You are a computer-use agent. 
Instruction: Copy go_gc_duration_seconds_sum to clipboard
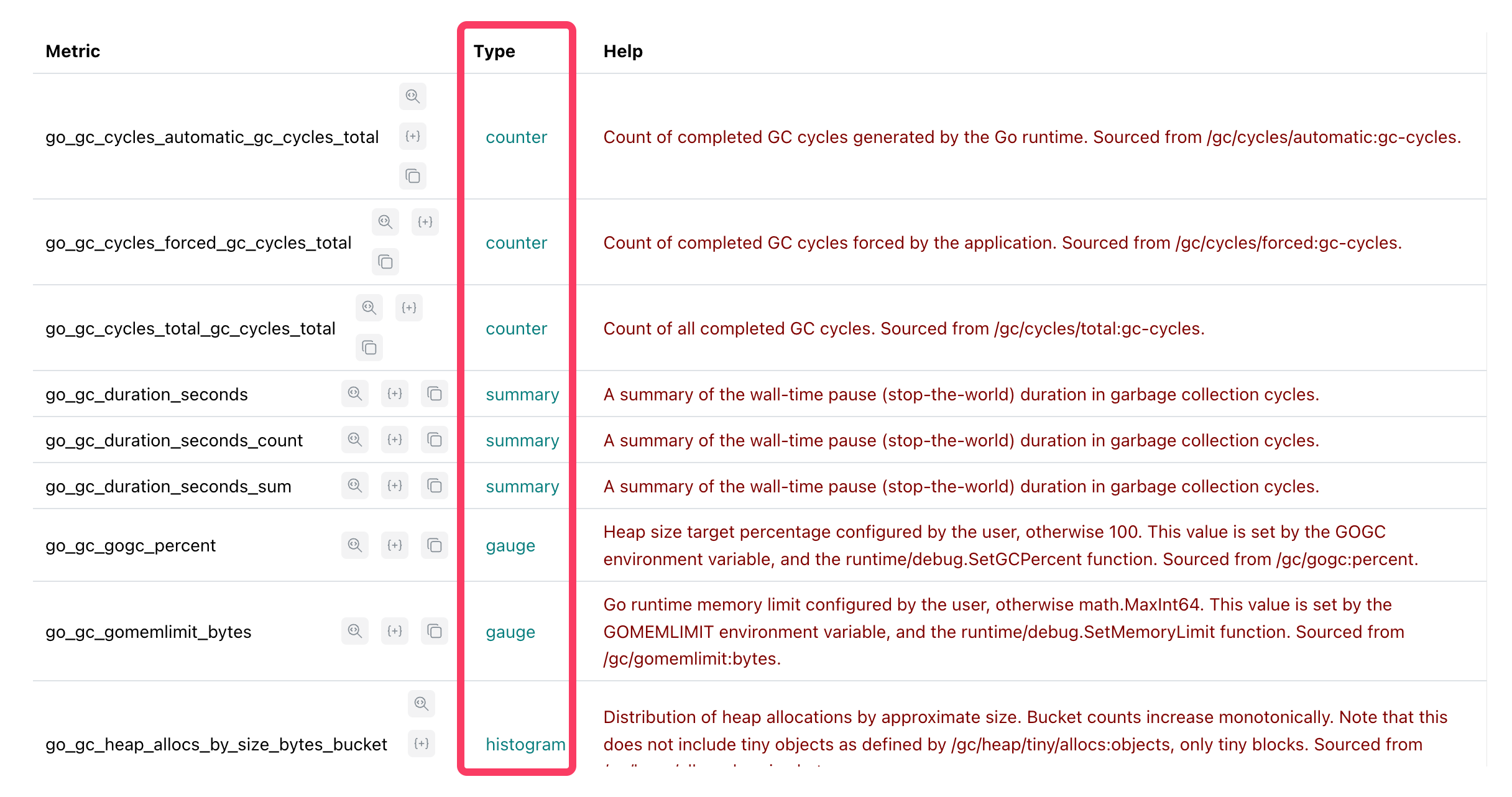(435, 486)
